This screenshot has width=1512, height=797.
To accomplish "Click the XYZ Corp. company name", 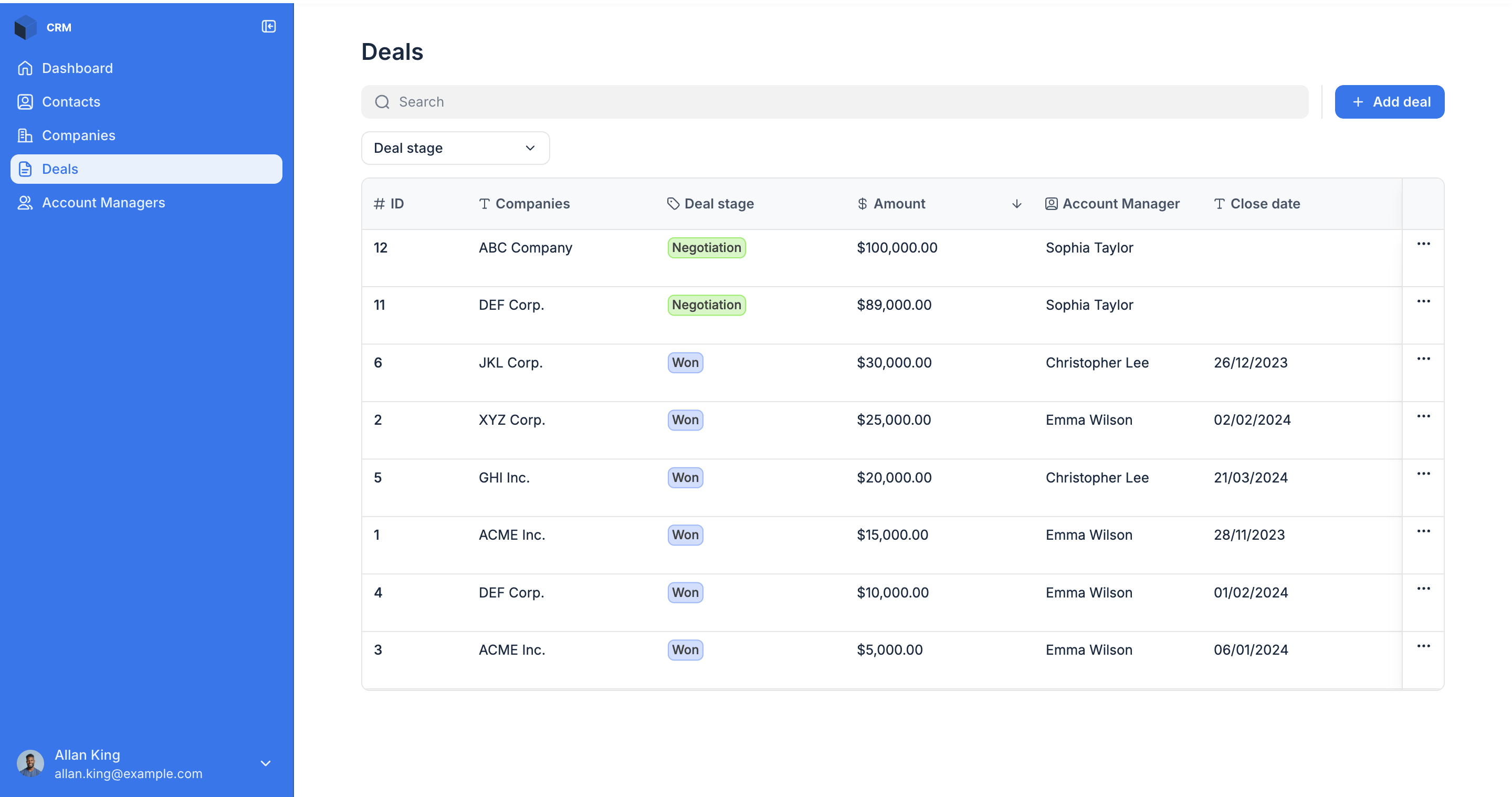I will coord(511,420).
